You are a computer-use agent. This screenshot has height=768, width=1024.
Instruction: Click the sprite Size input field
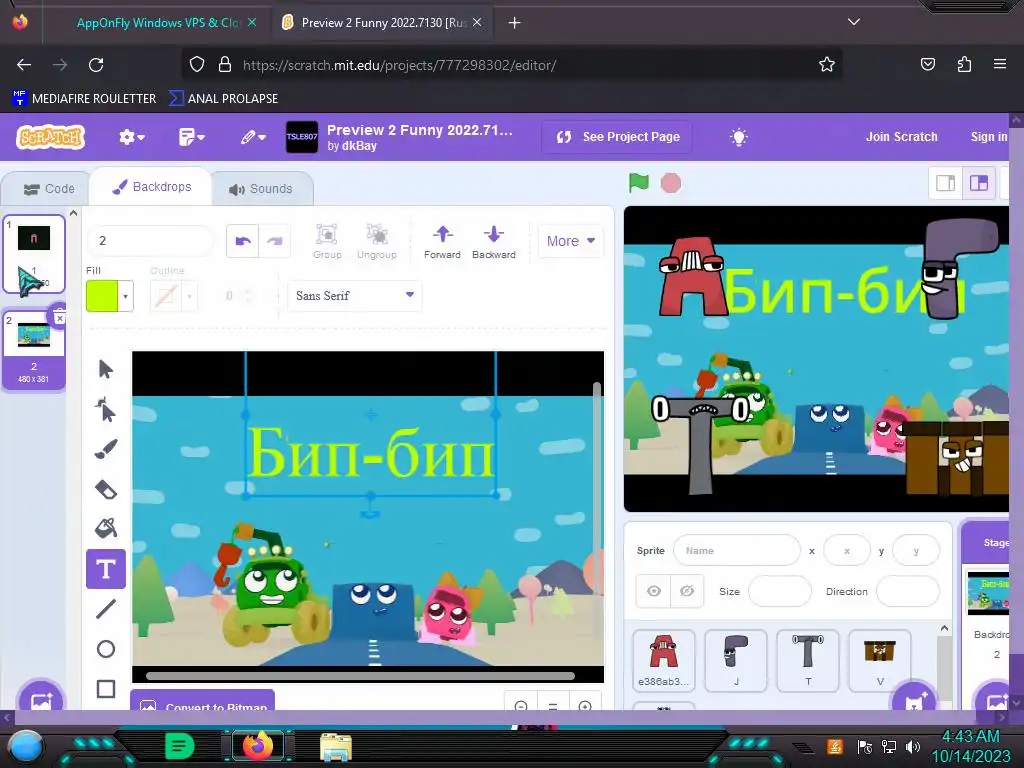click(779, 591)
